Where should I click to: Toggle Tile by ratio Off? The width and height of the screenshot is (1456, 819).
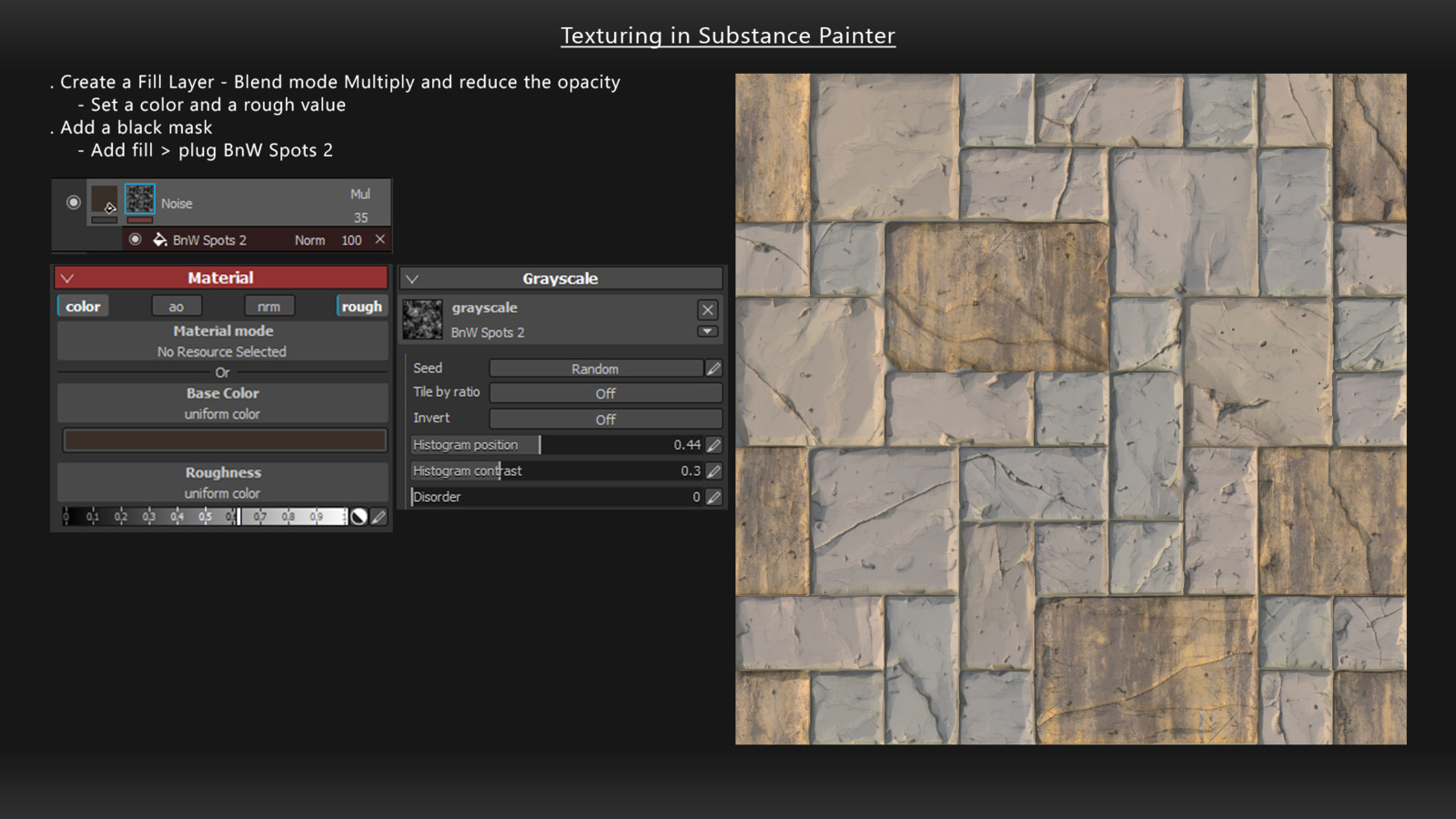(605, 393)
